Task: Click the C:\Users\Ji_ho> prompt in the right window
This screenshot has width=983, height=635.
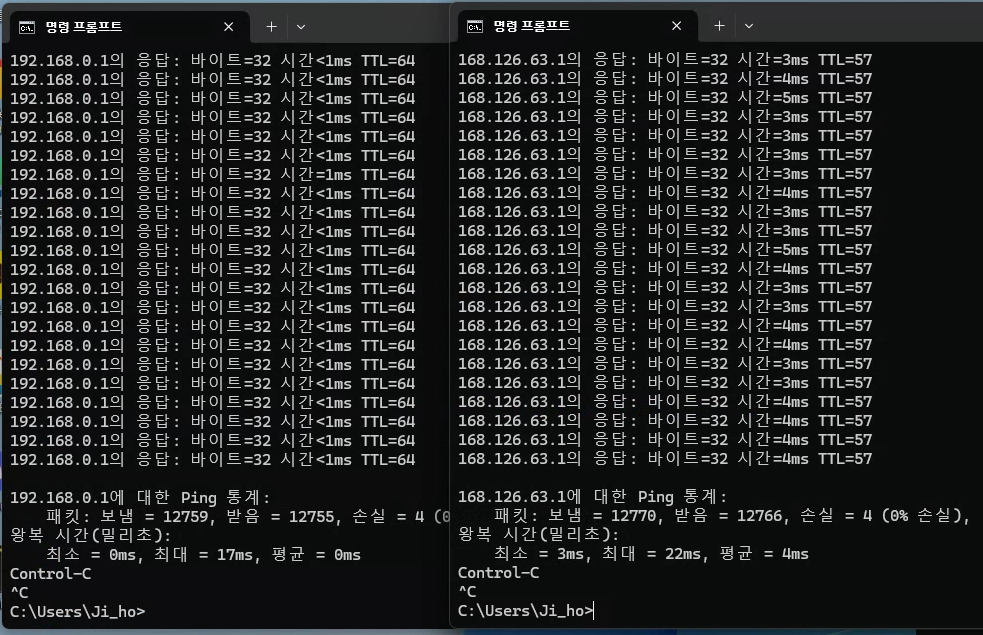Action: pyautogui.click(x=526, y=611)
